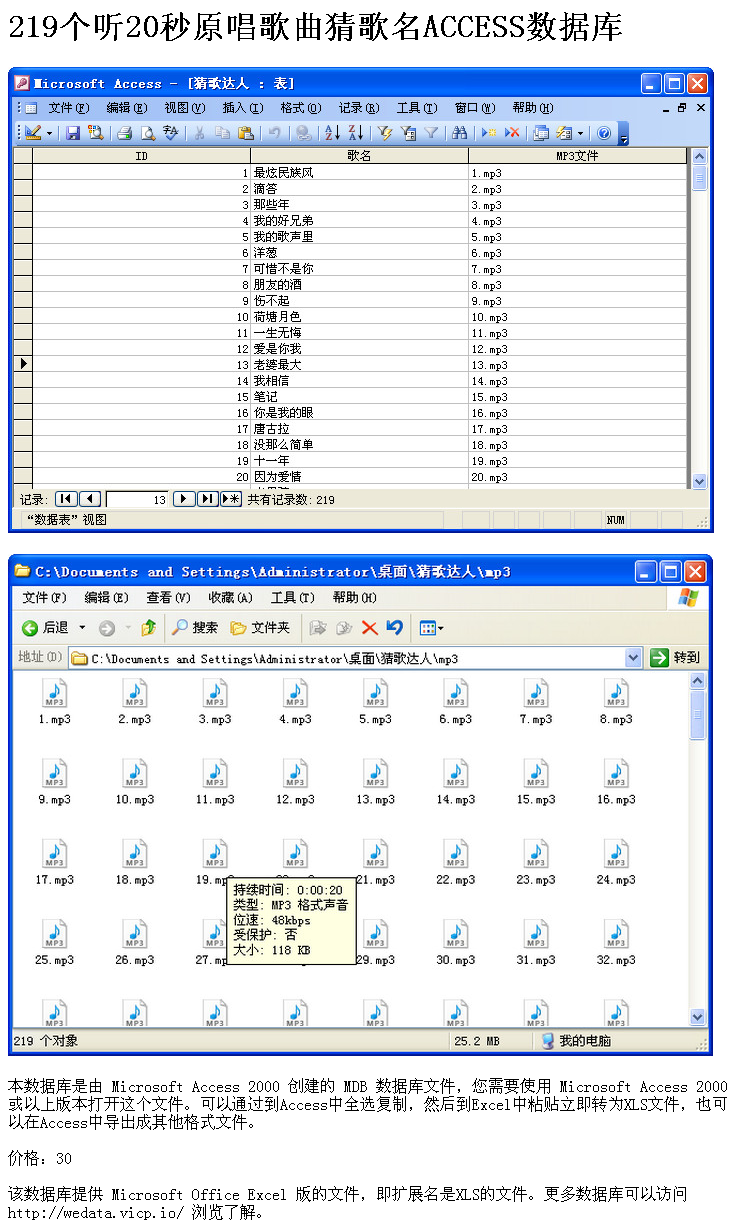Open the Explorer Views dropdown button
The width and height of the screenshot is (736, 1220).
[431, 628]
